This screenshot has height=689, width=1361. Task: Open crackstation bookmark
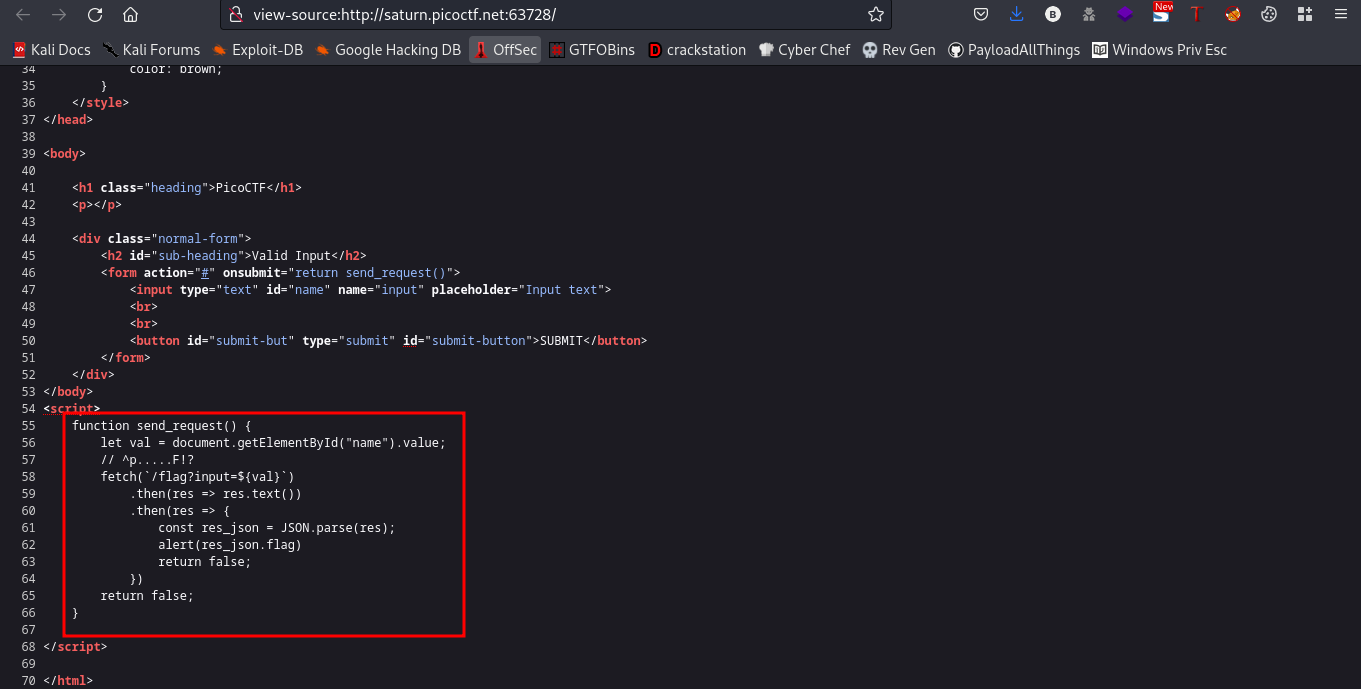click(x=697, y=50)
